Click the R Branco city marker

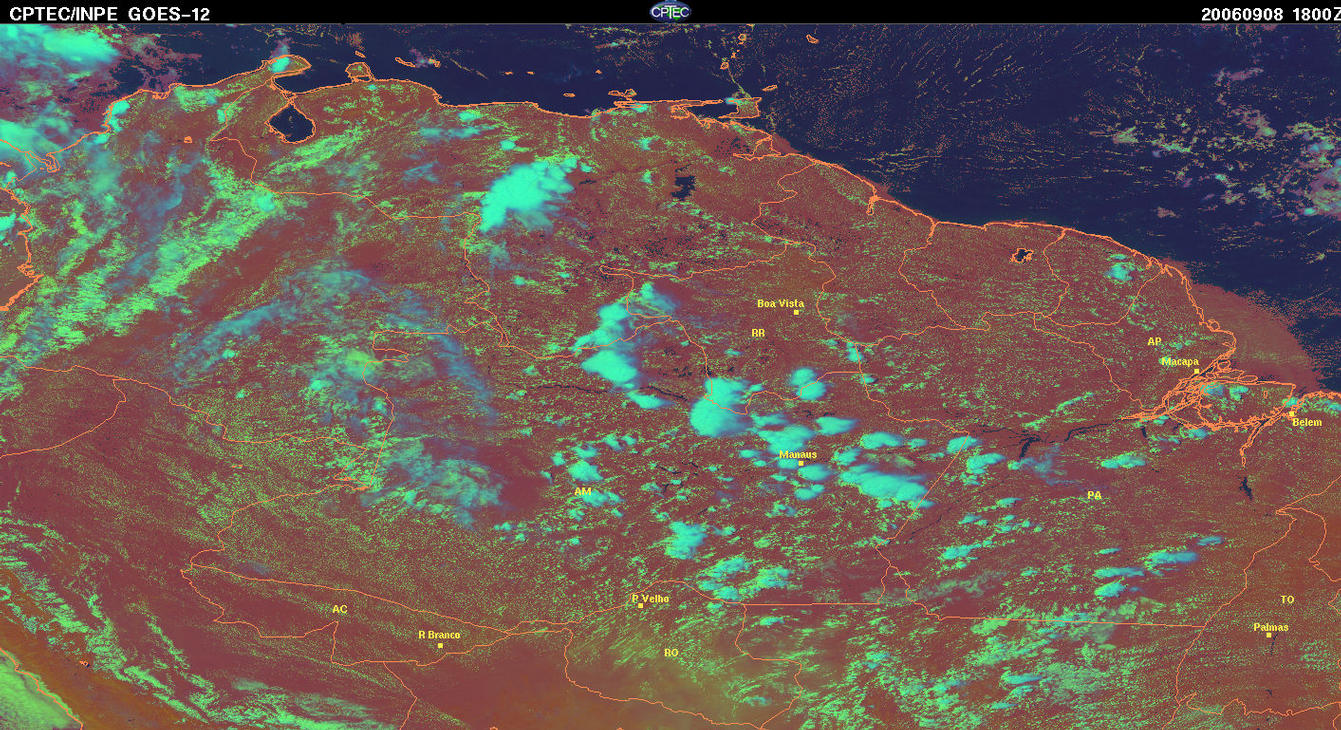click(440, 645)
